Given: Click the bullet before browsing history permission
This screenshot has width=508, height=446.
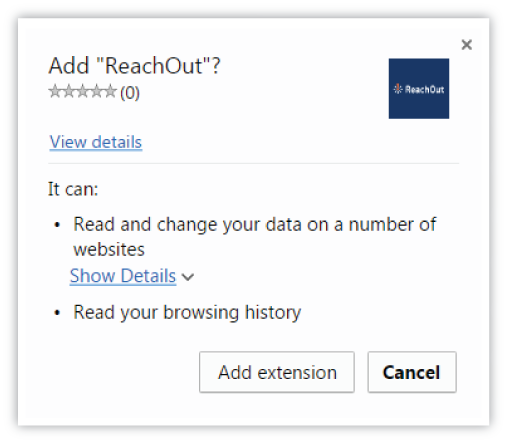Looking at the screenshot, I should (57, 313).
